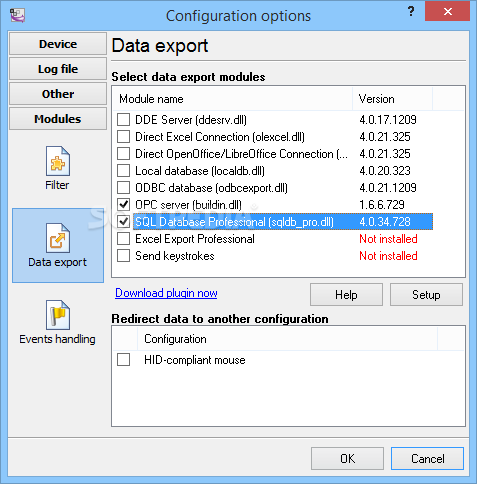
Task: Open the Device section
Action: pyautogui.click(x=58, y=44)
